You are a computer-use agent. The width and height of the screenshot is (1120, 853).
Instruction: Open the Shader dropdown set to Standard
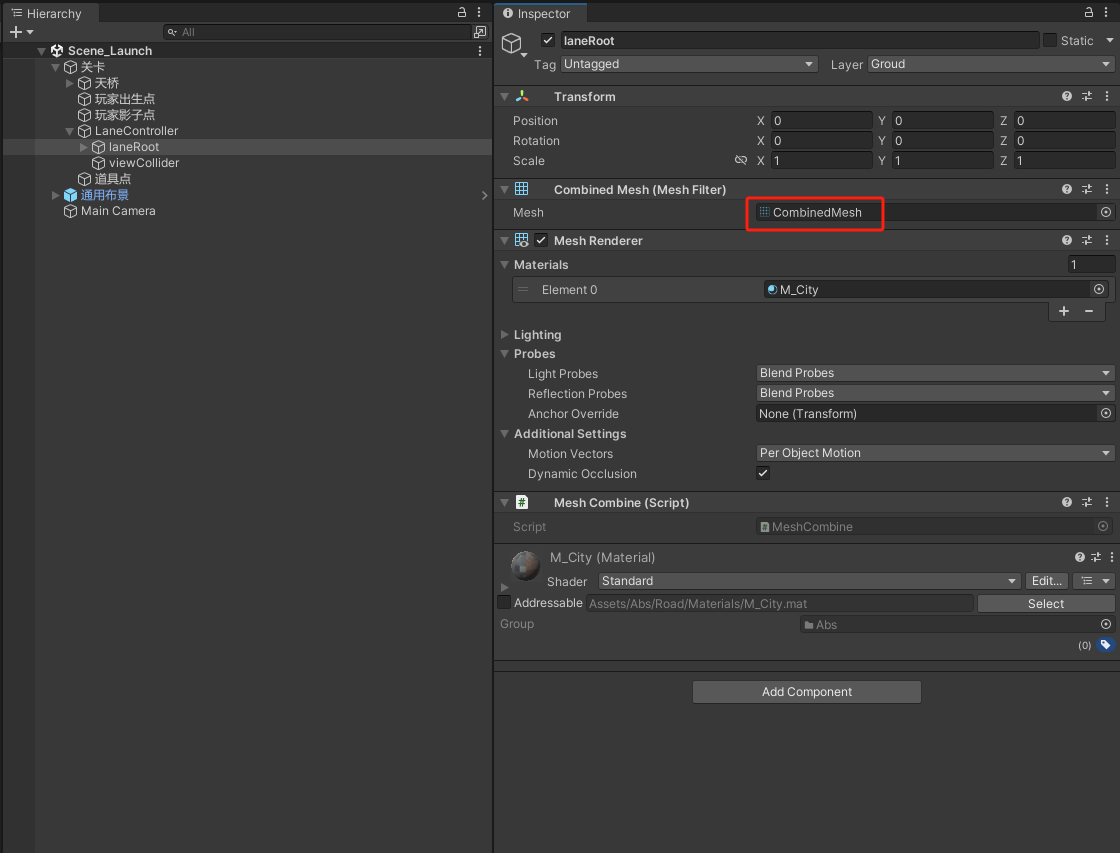pos(809,581)
